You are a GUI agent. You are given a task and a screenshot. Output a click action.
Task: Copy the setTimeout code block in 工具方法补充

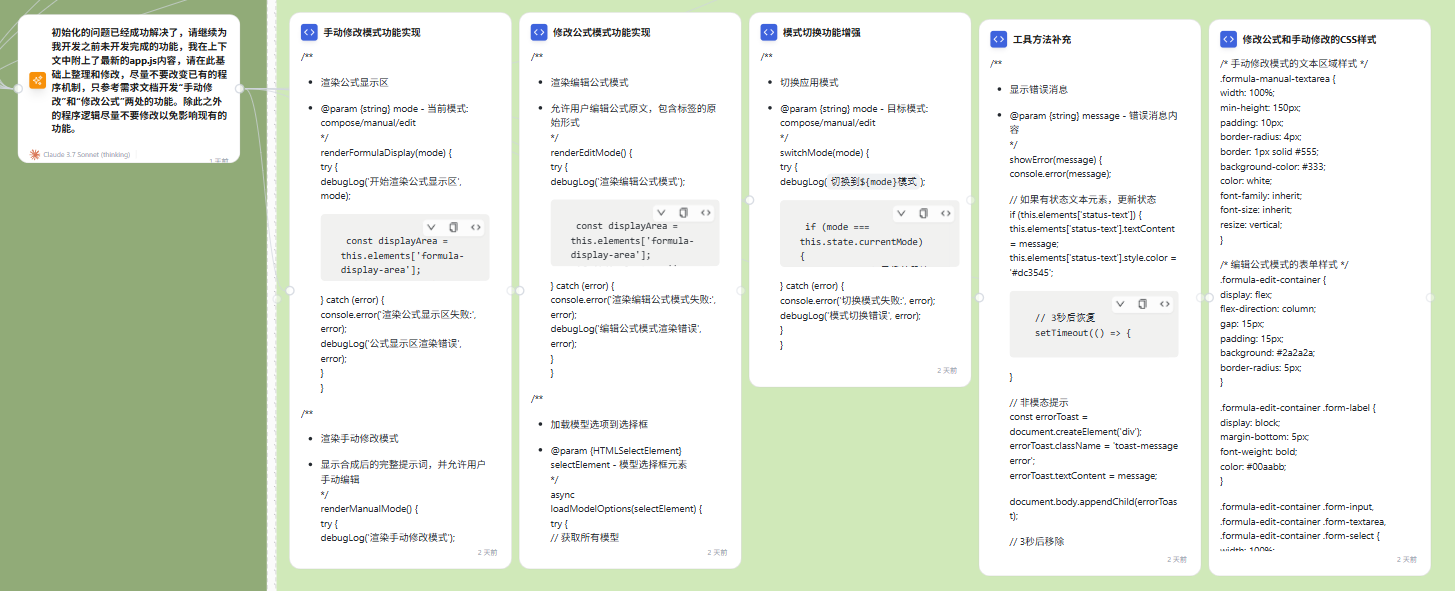[x=1143, y=303]
